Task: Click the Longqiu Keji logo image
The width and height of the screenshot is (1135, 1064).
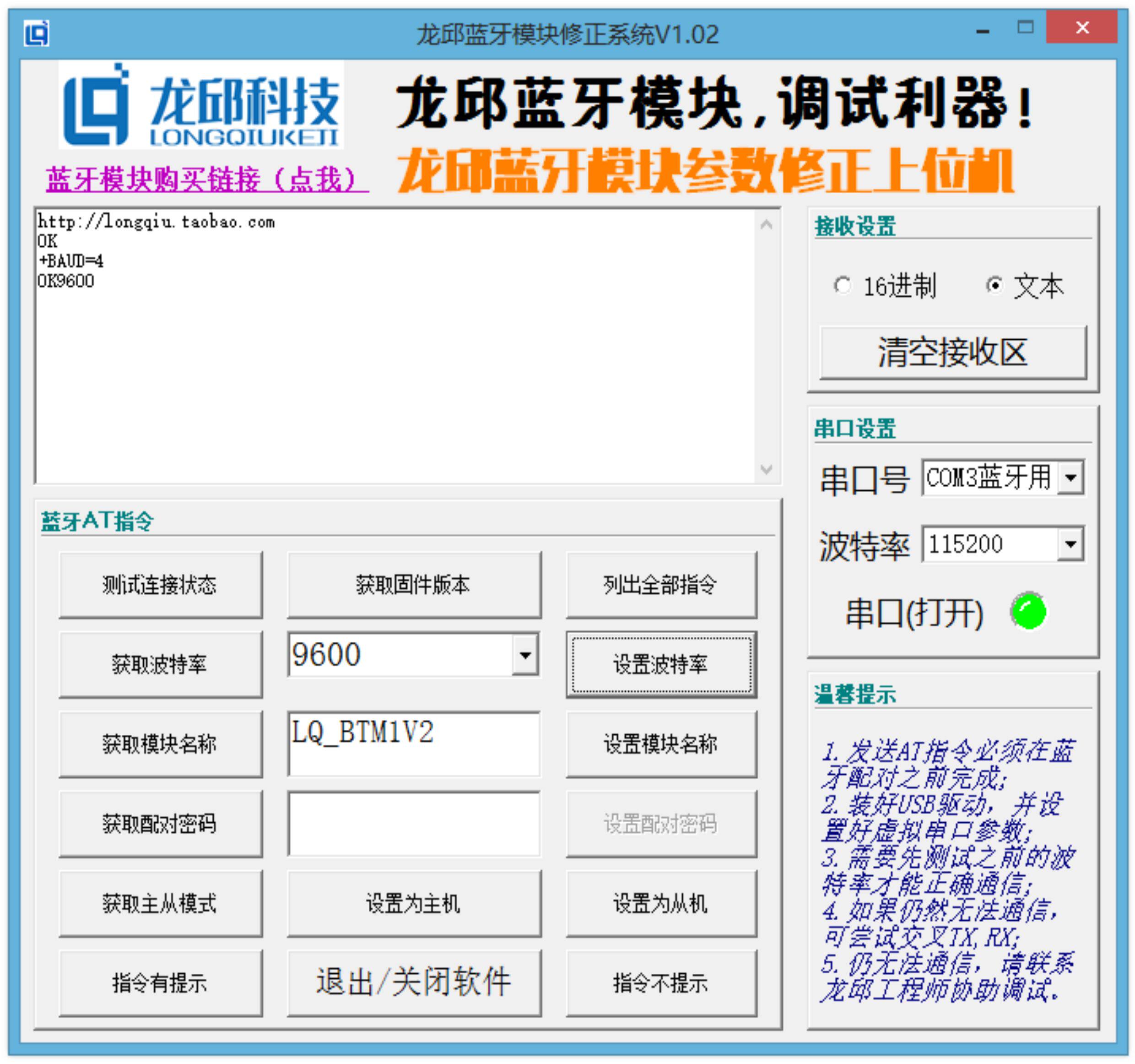Action: (x=201, y=105)
